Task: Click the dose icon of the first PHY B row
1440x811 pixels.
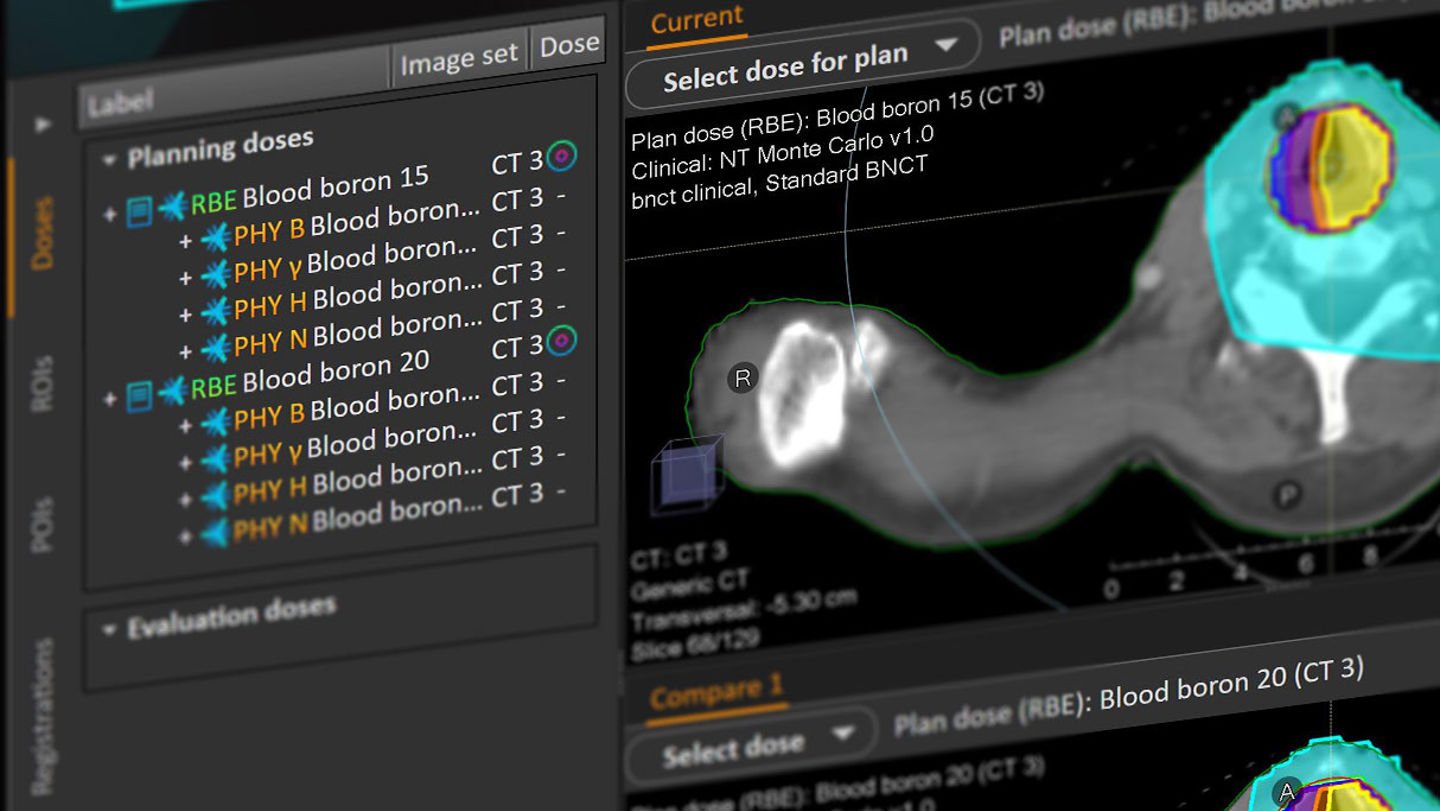Action: 215,236
